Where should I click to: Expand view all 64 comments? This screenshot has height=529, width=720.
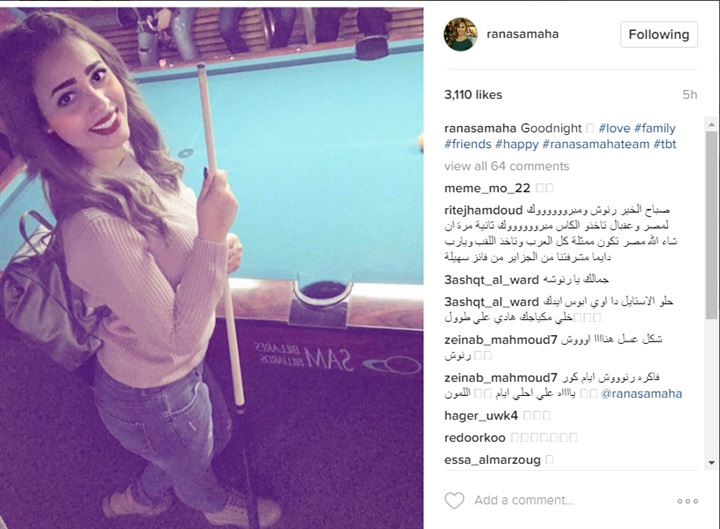click(506, 166)
